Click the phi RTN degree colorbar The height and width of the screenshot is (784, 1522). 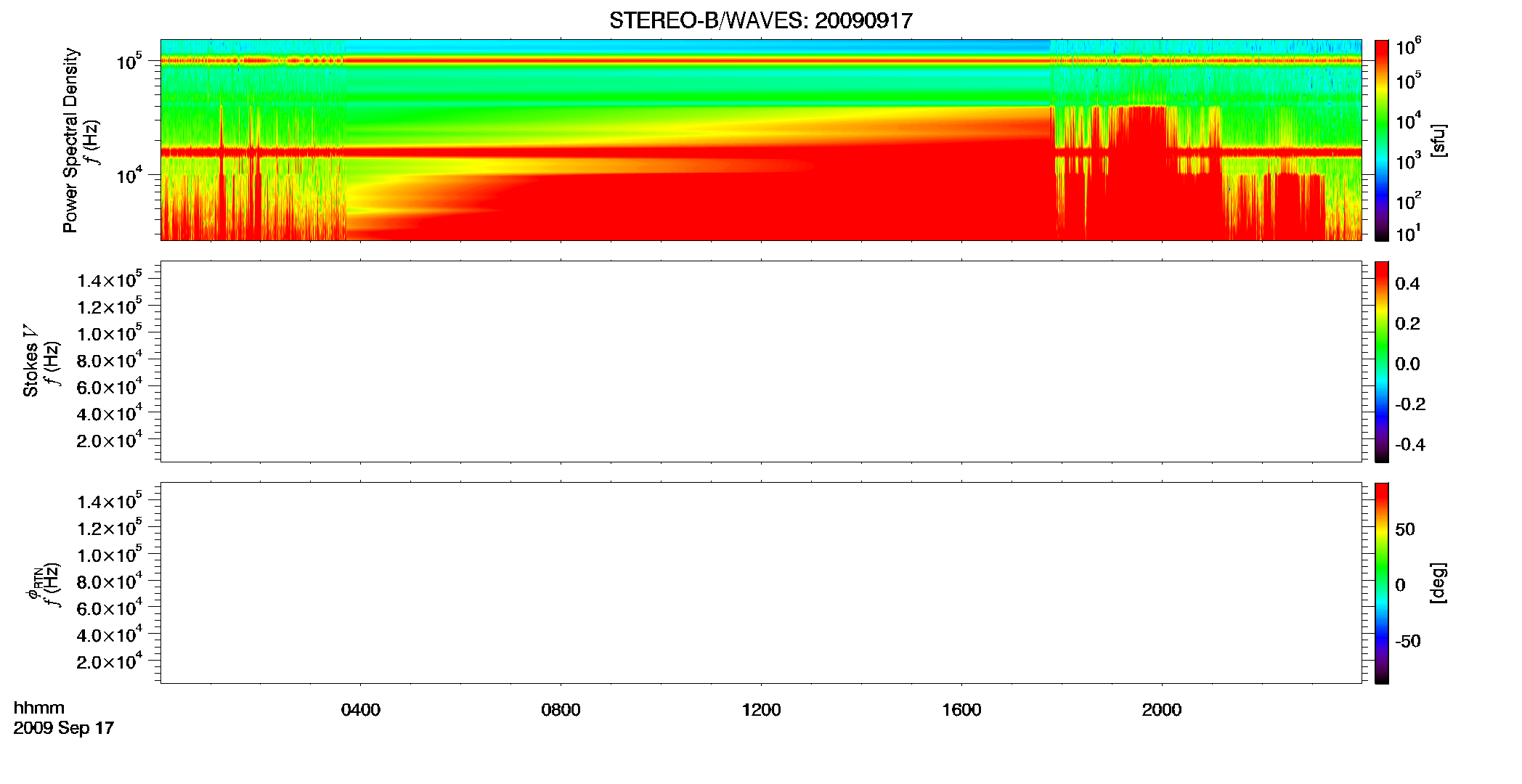1382,583
